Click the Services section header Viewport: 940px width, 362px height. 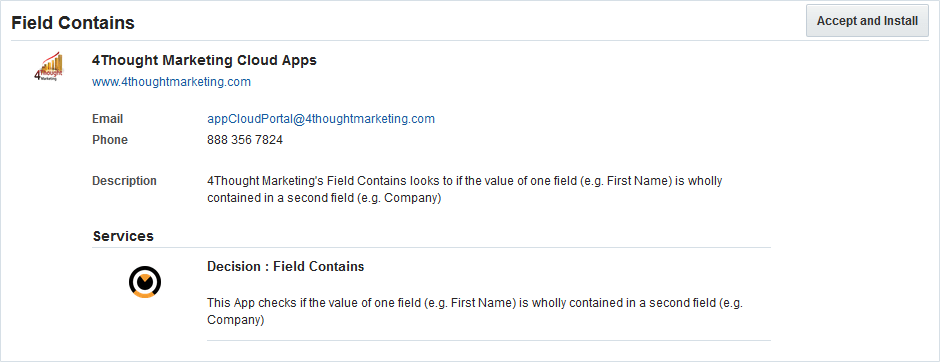[x=123, y=236]
